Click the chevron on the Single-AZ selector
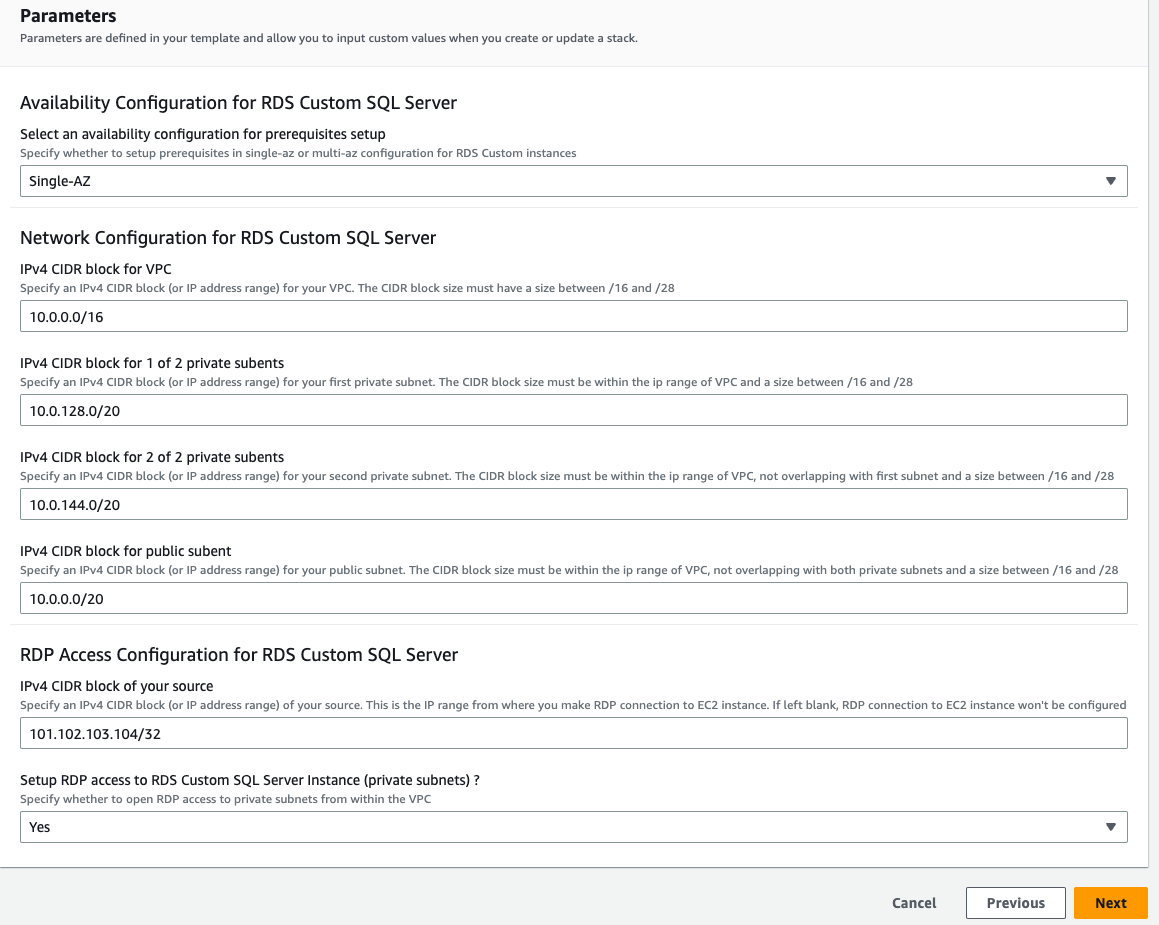Screen dimensions: 1159x925 coord(1110,181)
